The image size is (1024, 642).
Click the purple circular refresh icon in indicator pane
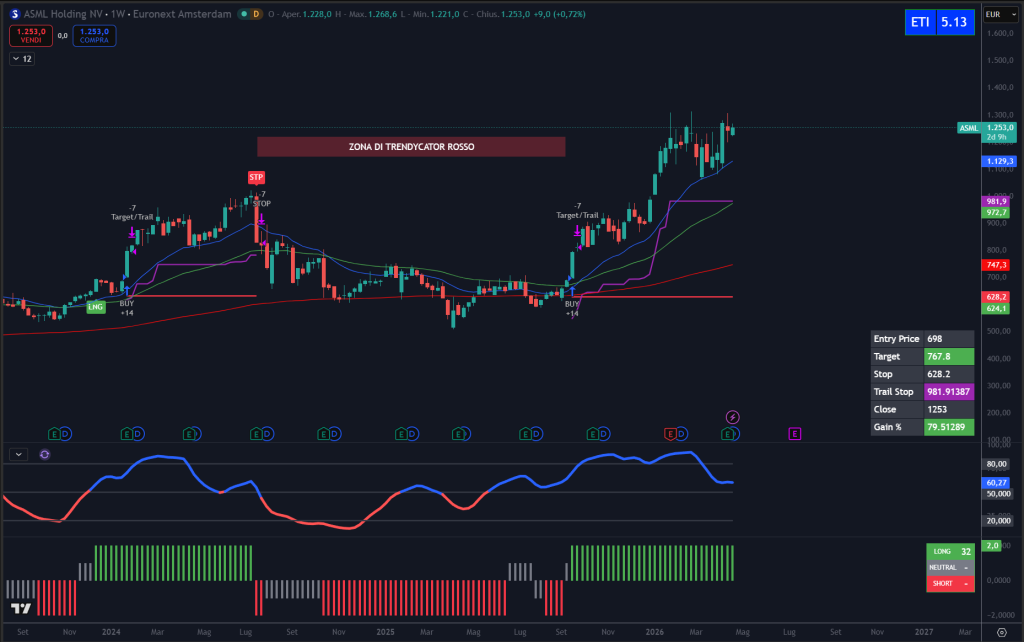[x=43, y=454]
